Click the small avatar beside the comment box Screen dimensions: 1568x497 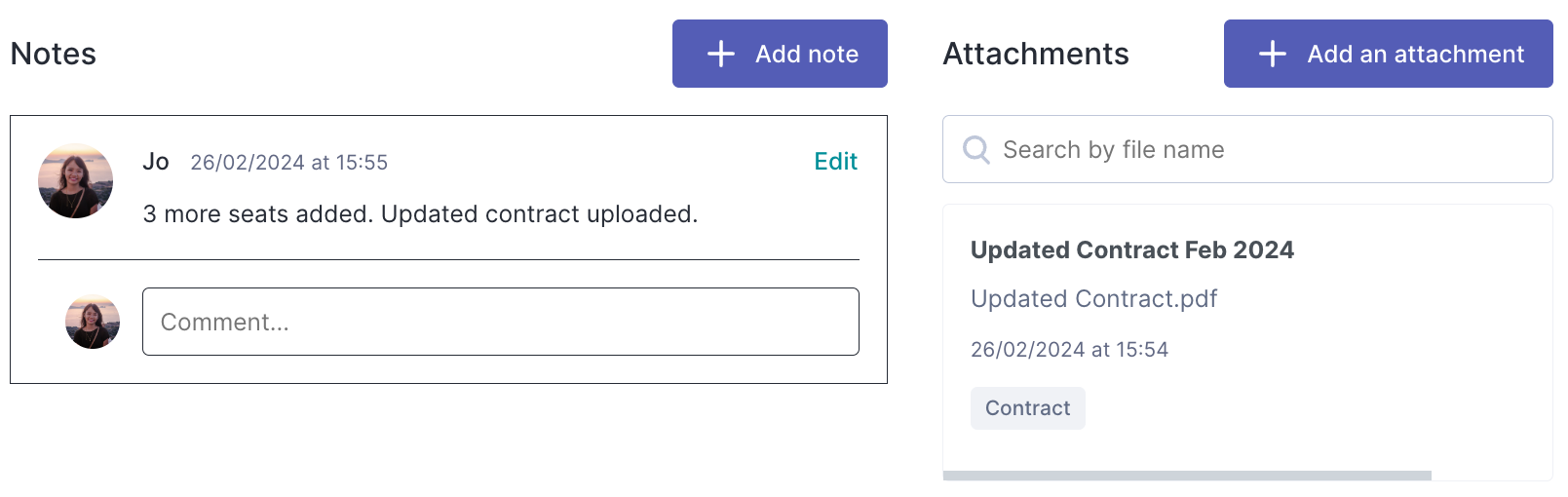coord(93,322)
